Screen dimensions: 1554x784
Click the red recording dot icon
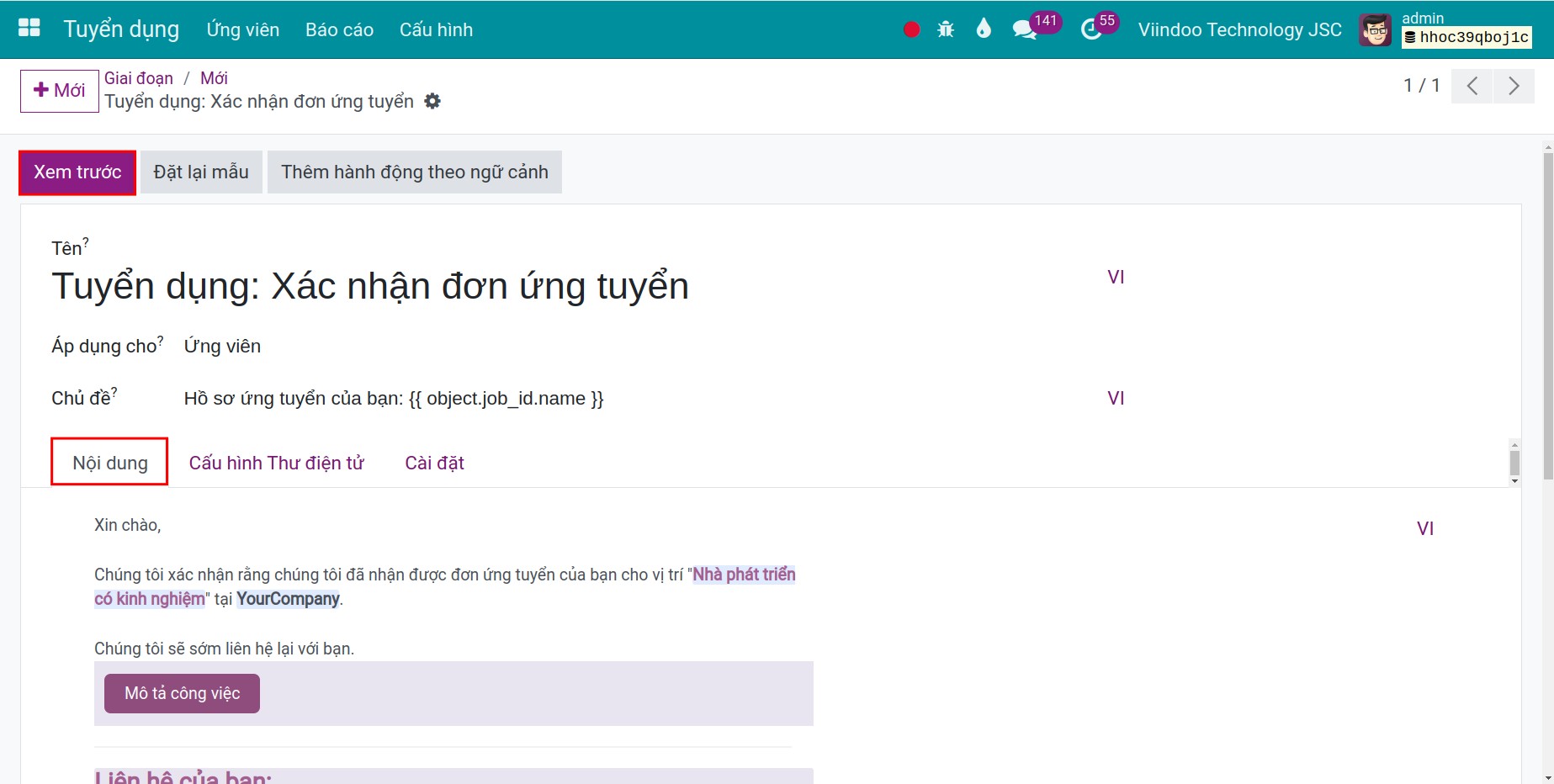[x=910, y=28]
